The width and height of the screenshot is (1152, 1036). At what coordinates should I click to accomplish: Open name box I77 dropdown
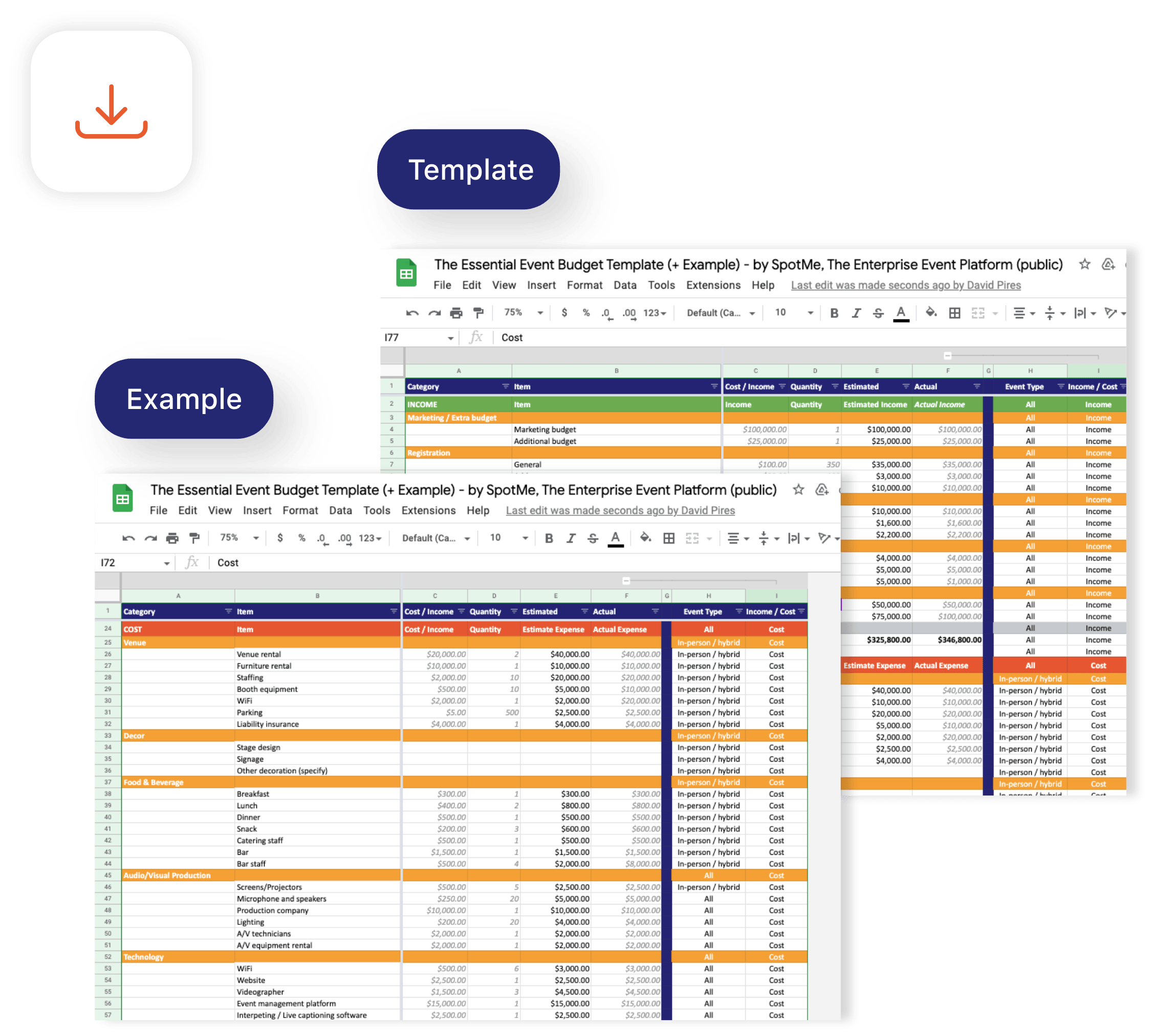pyautogui.click(x=451, y=338)
